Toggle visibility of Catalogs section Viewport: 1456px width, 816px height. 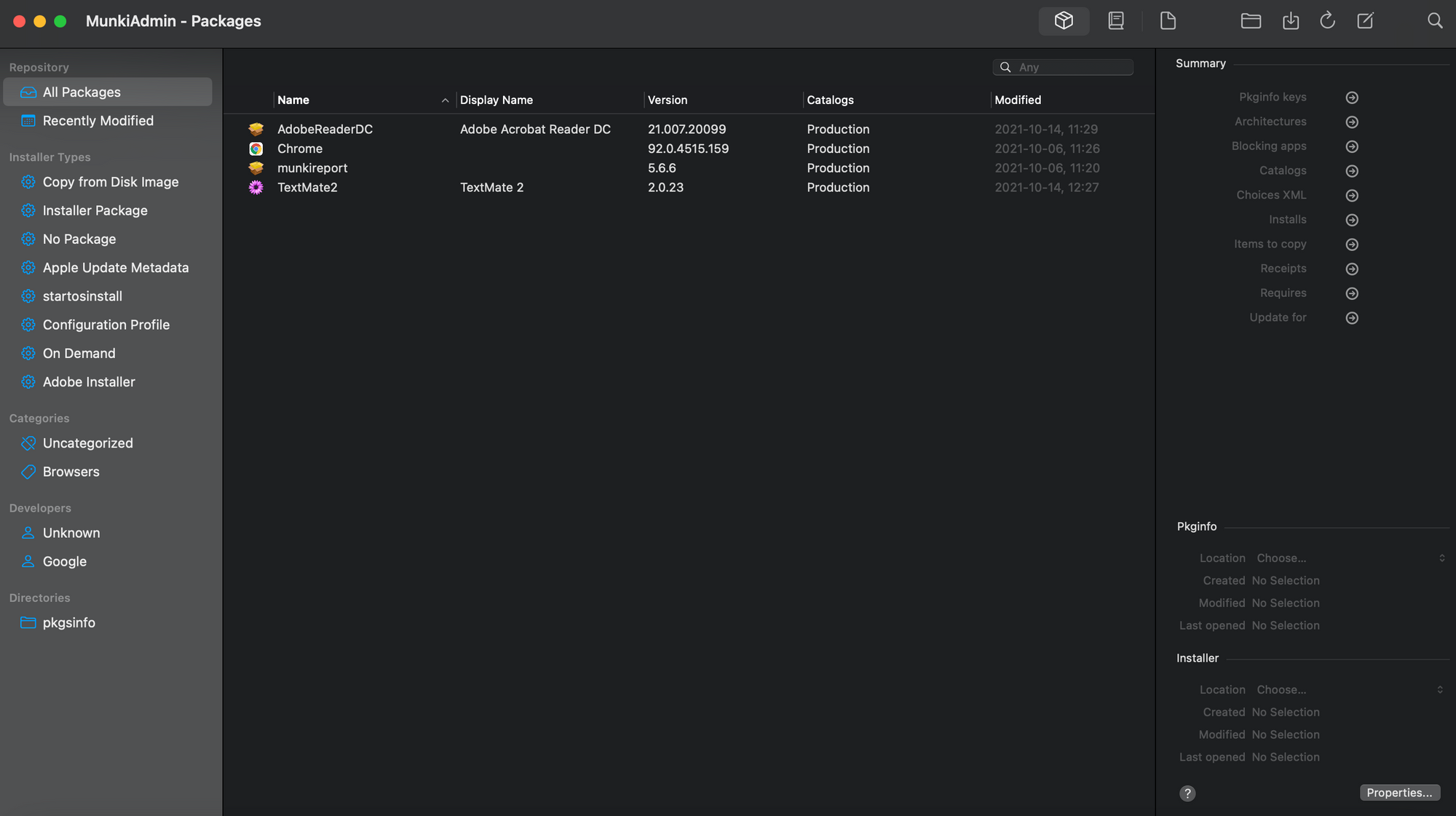point(1352,172)
